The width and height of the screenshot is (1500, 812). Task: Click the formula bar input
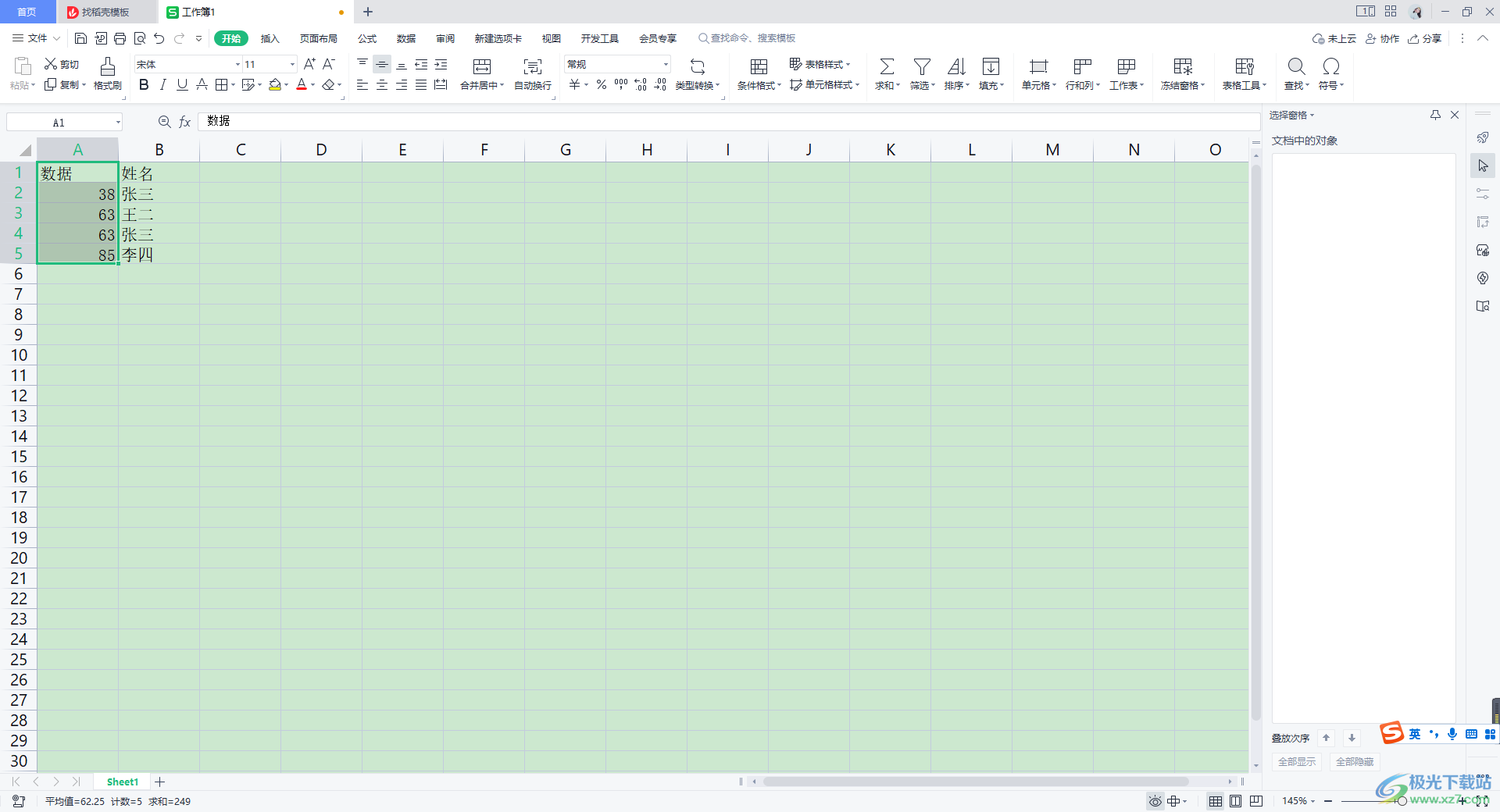728,121
